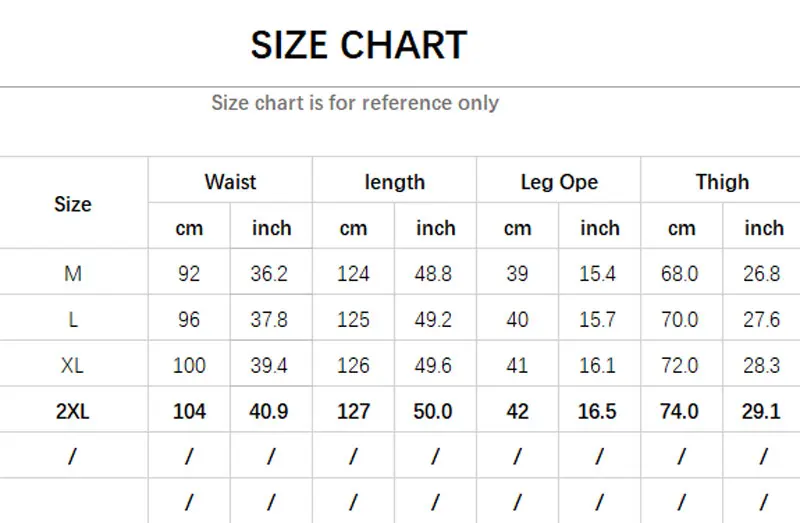
Task: Click the 15.7 inch leg opening value
Action: [598, 320]
